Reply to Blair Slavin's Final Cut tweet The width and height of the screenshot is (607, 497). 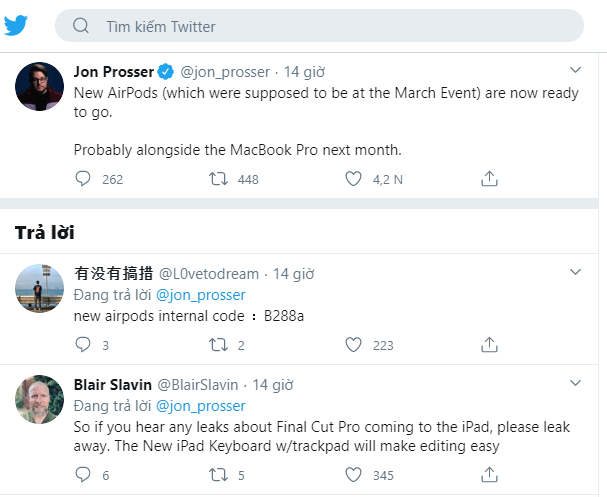coord(82,475)
